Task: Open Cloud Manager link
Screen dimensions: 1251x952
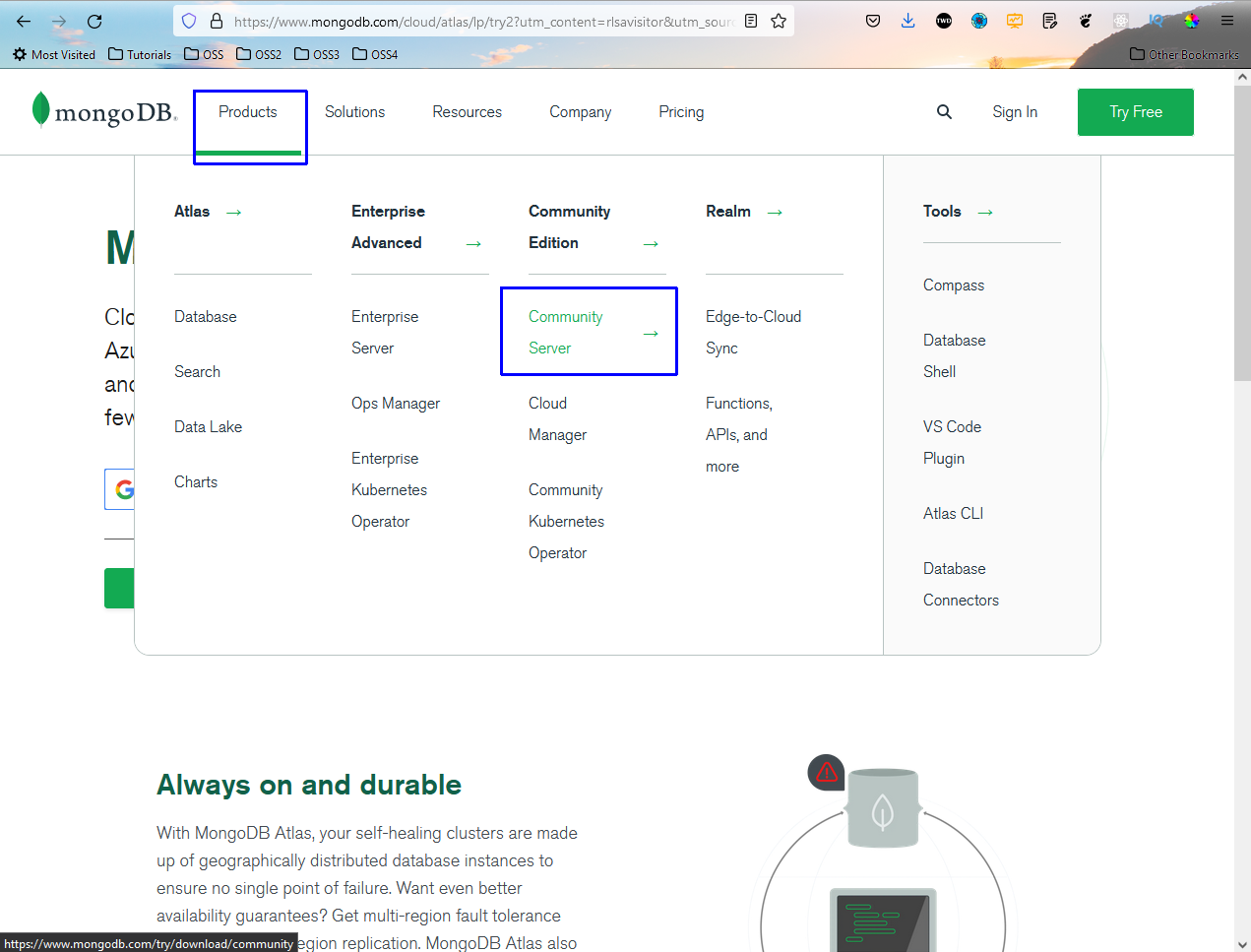Action: 557,419
